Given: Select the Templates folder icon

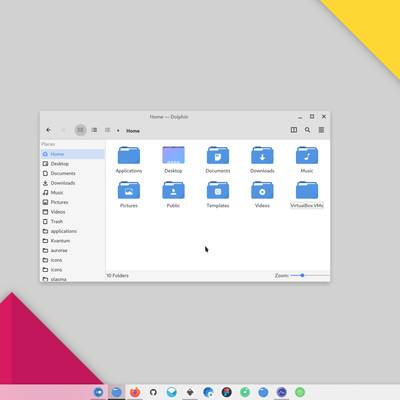Looking at the screenshot, I should click(x=218, y=190).
